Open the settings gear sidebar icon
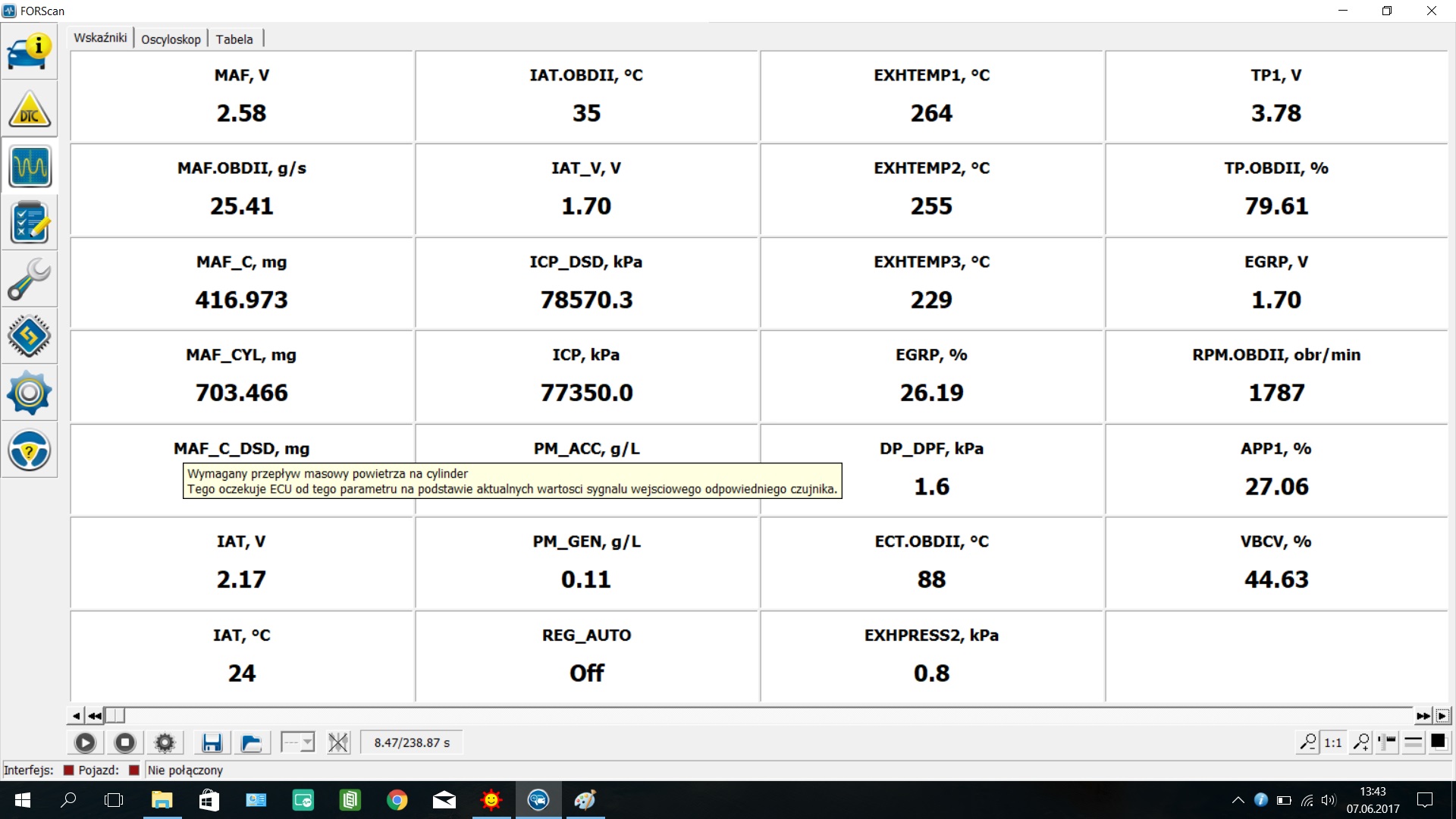Screen dimensions: 1456x819 [30, 393]
